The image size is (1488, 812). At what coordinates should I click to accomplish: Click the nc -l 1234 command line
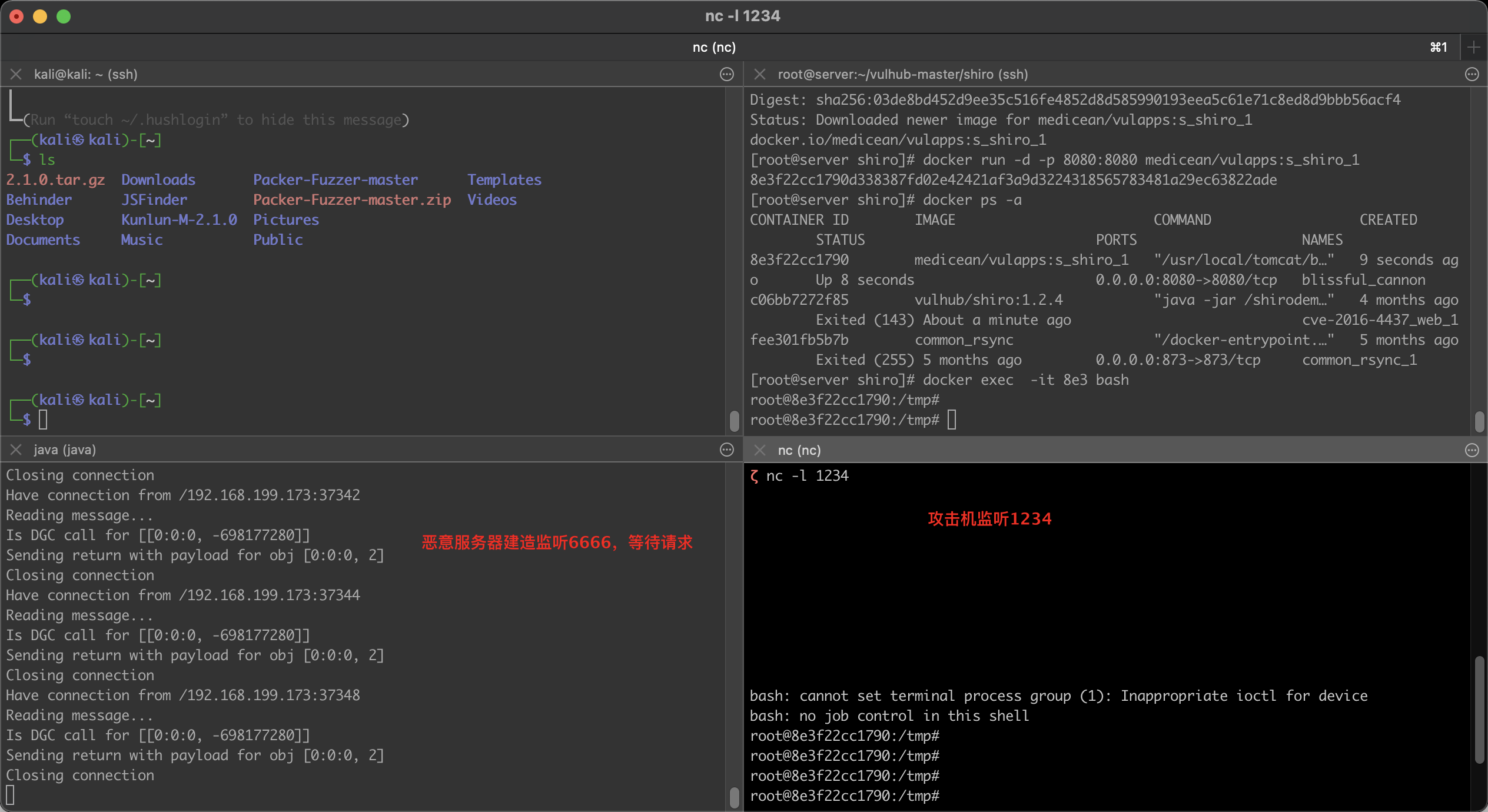pyautogui.click(x=808, y=475)
